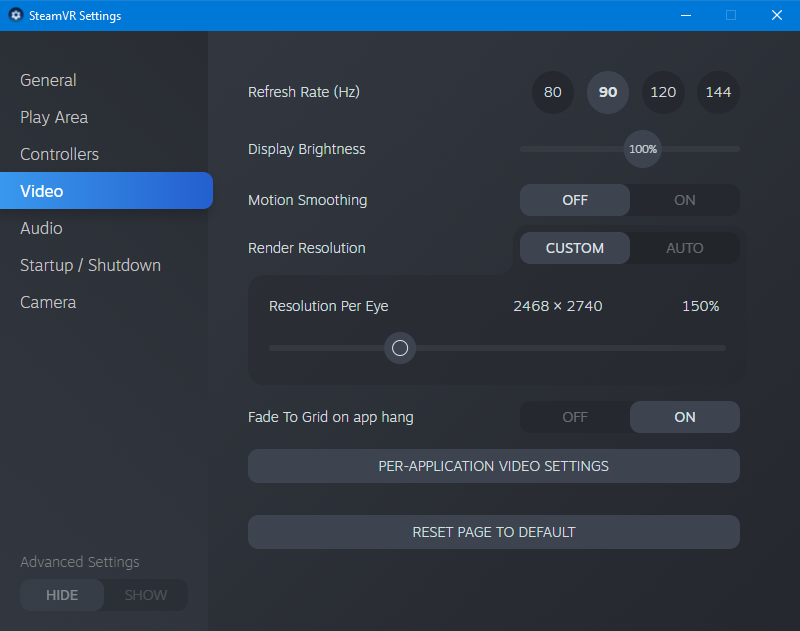Click the Advanced Settings label
This screenshot has height=631, width=800.
[80, 562]
